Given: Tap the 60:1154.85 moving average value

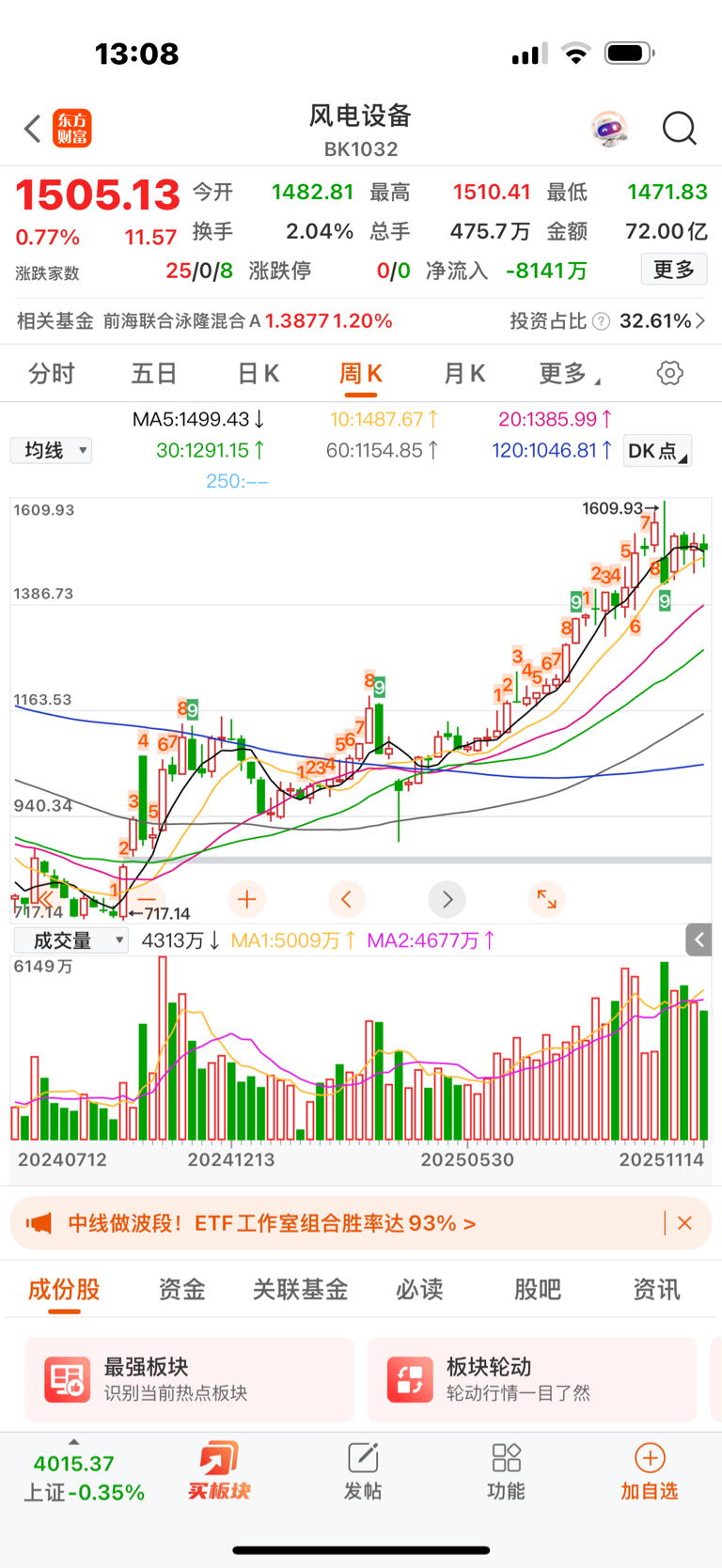Looking at the screenshot, I should point(383,451).
